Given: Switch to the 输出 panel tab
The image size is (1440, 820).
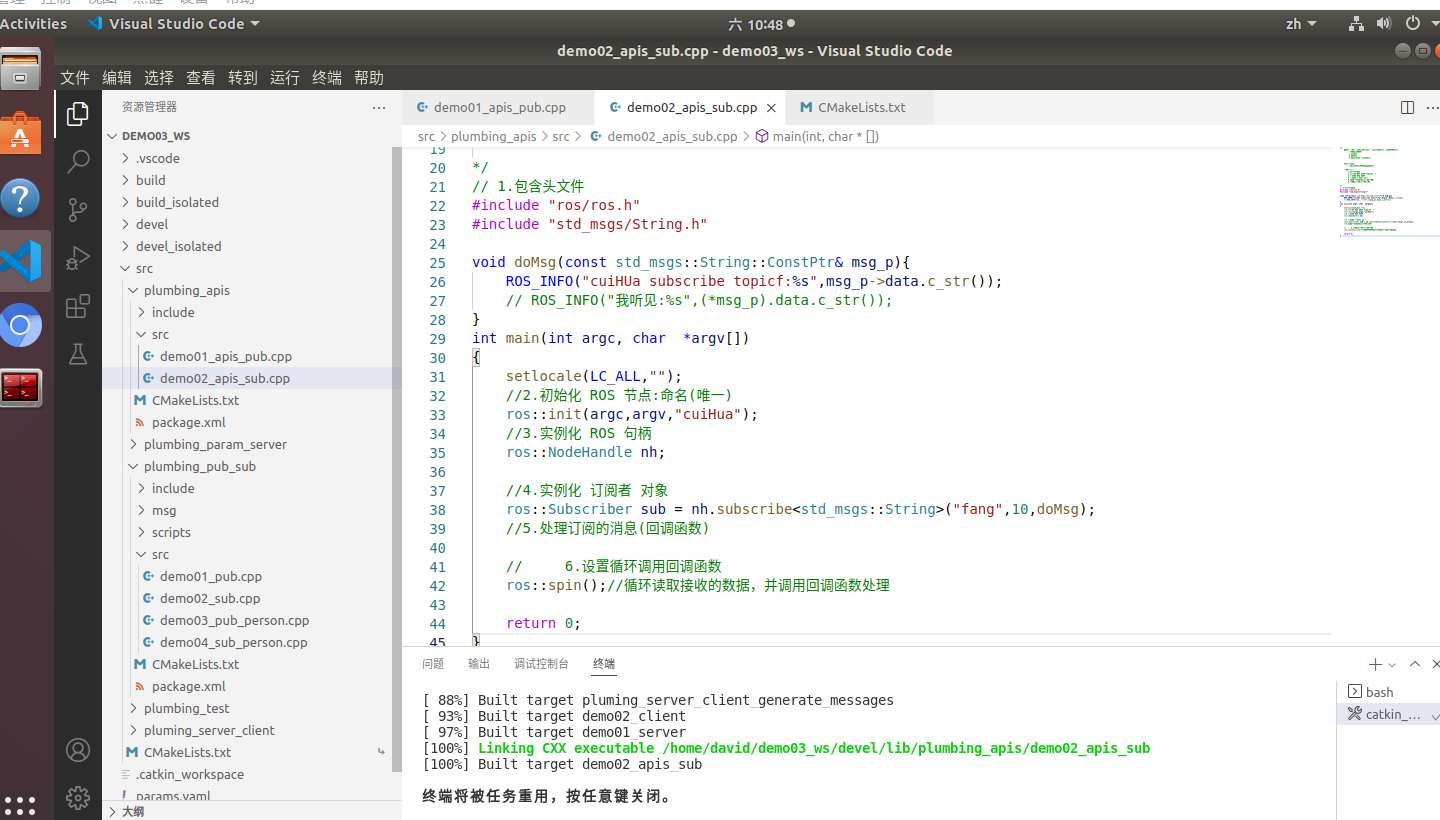Looking at the screenshot, I should point(478,663).
